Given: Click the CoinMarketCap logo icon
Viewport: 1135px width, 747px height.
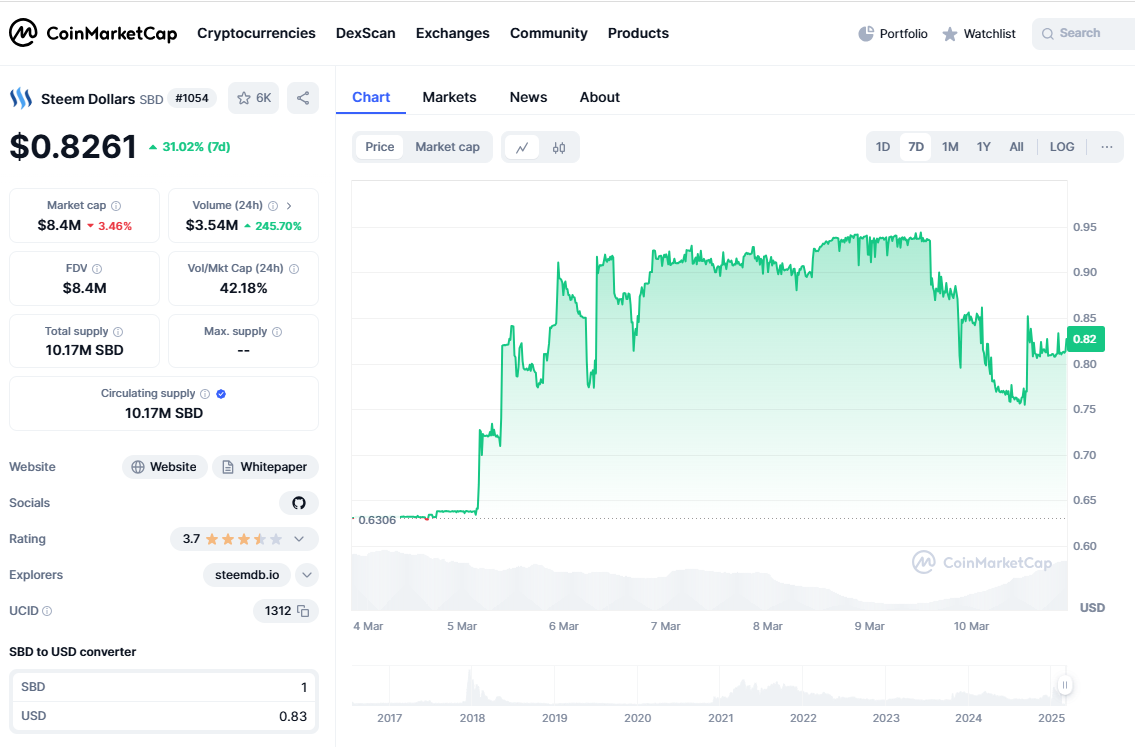Looking at the screenshot, I should (x=22, y=33).
